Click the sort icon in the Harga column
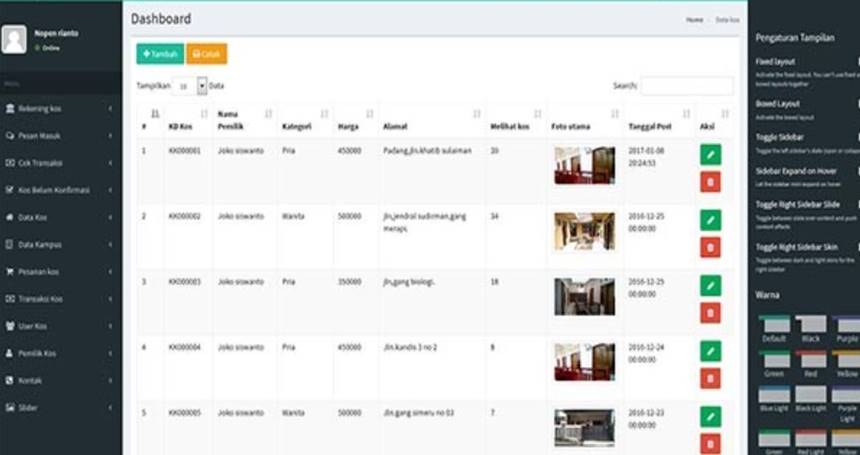This screenshot has width=860, height=455. coord(370,114)
